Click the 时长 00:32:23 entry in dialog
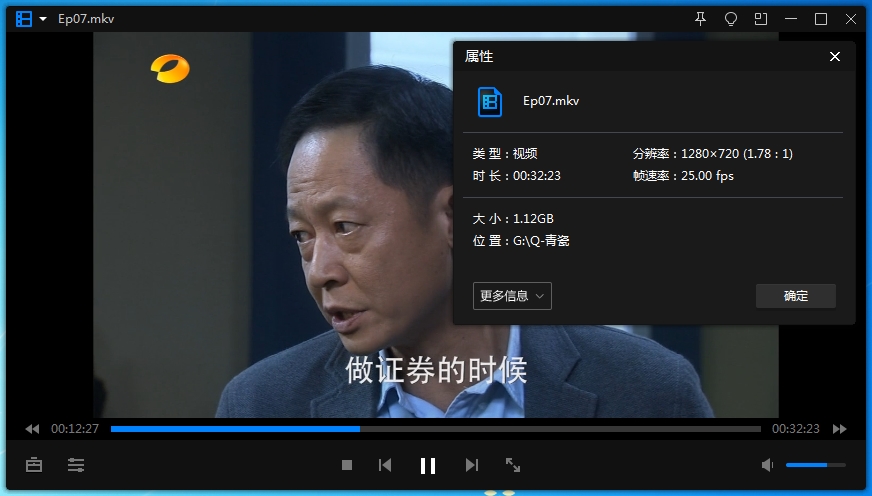The height and width of the screenshot is (496, 872). 517,176
